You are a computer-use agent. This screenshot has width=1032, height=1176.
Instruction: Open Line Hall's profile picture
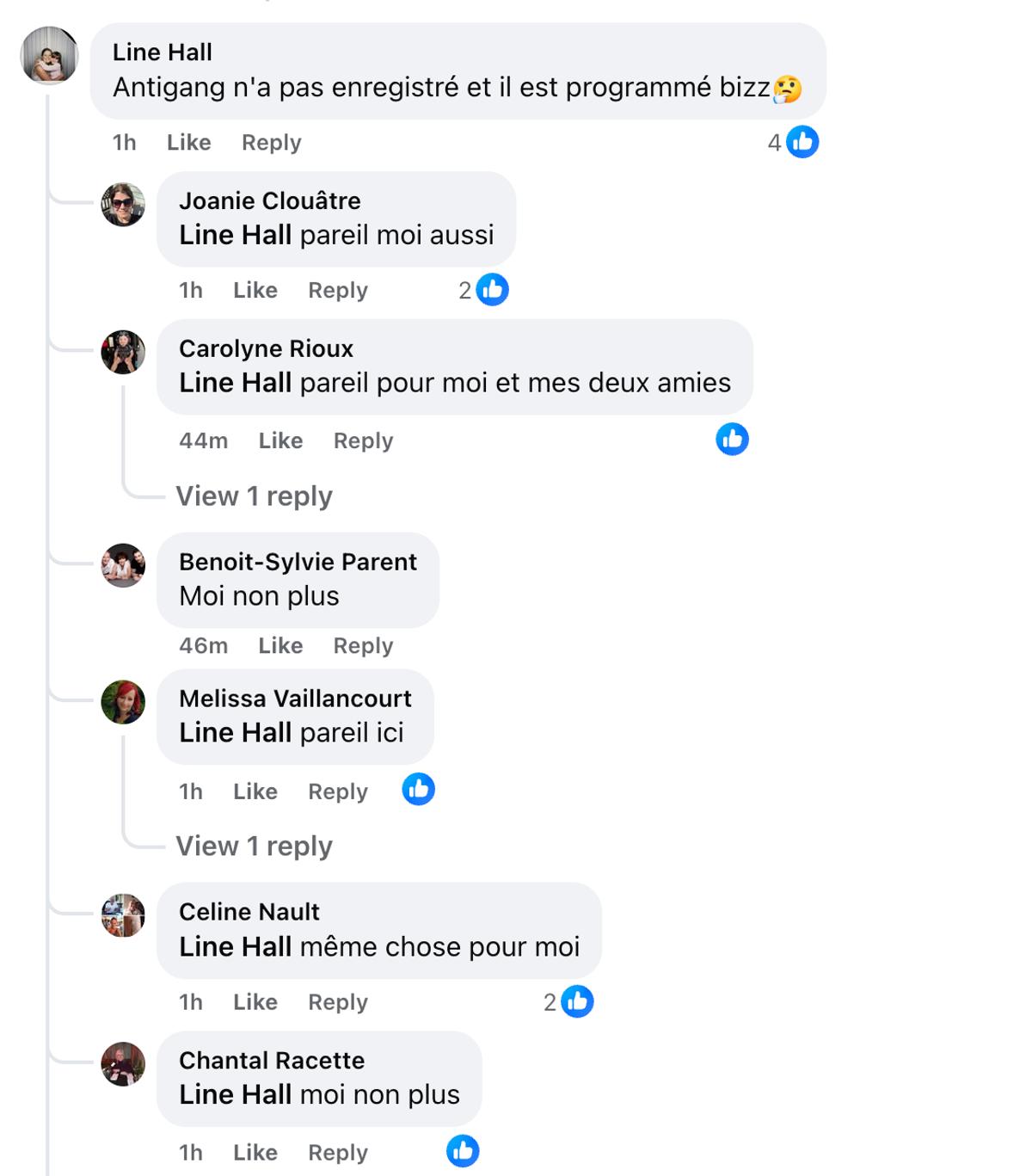point(47,53)
